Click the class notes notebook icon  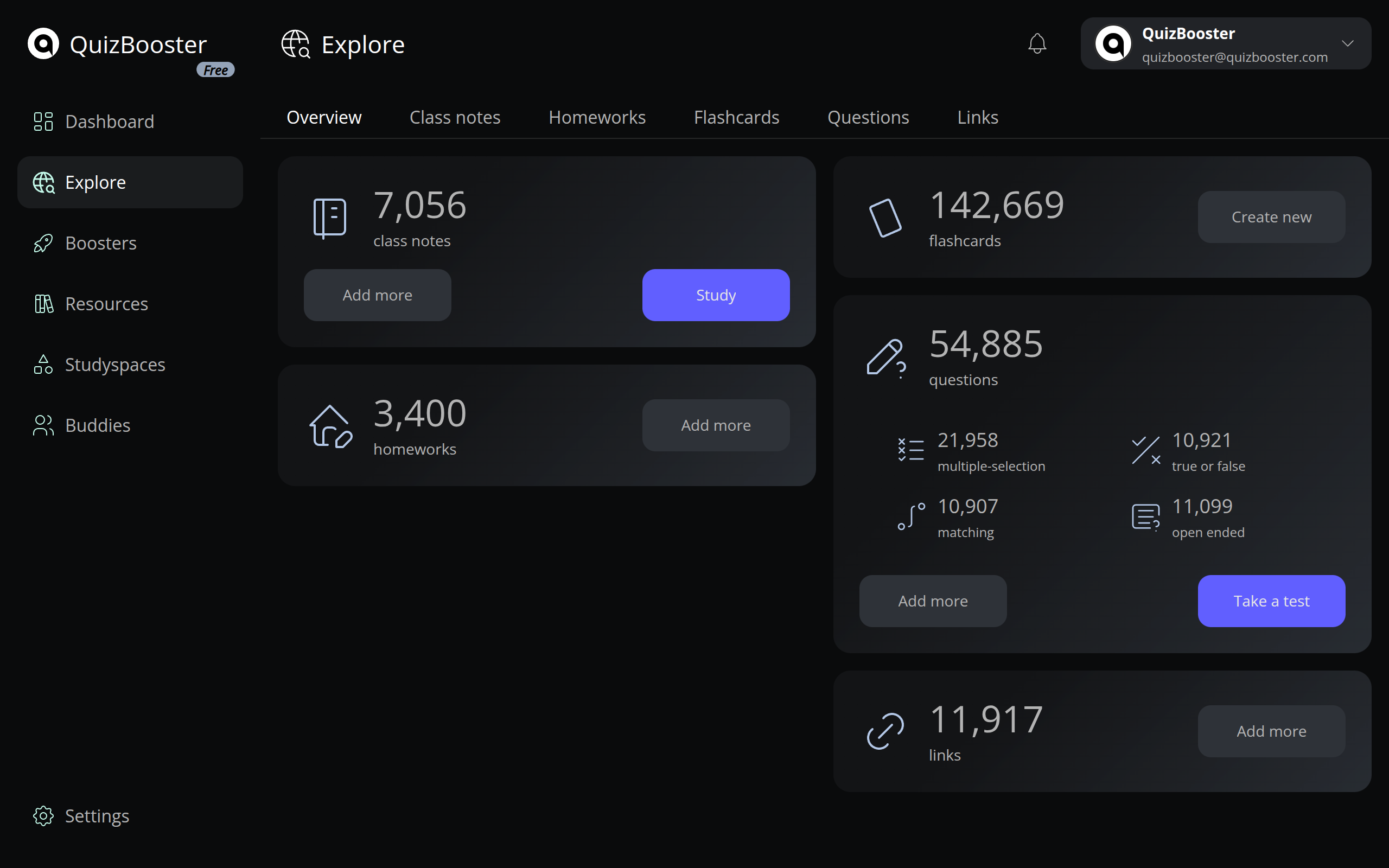pos(330,218)
